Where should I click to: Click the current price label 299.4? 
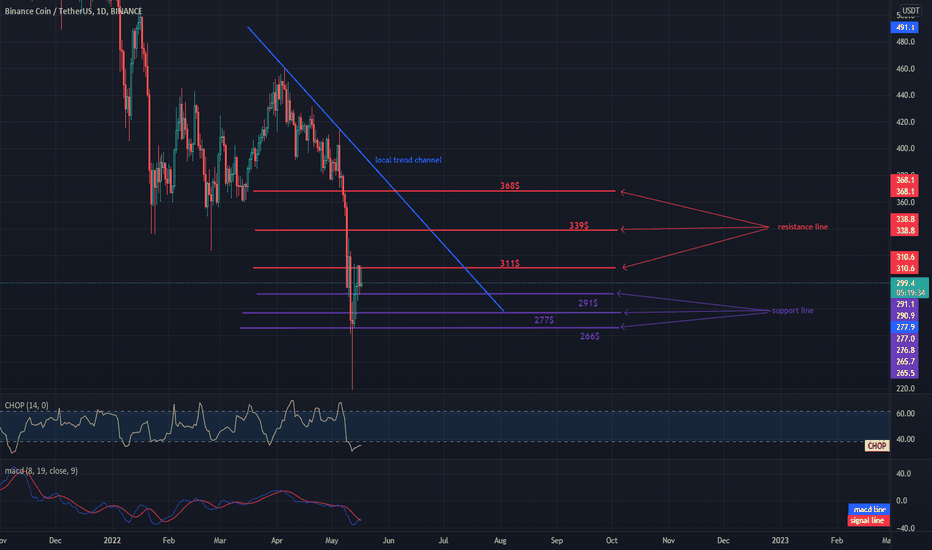click(906, 283)
